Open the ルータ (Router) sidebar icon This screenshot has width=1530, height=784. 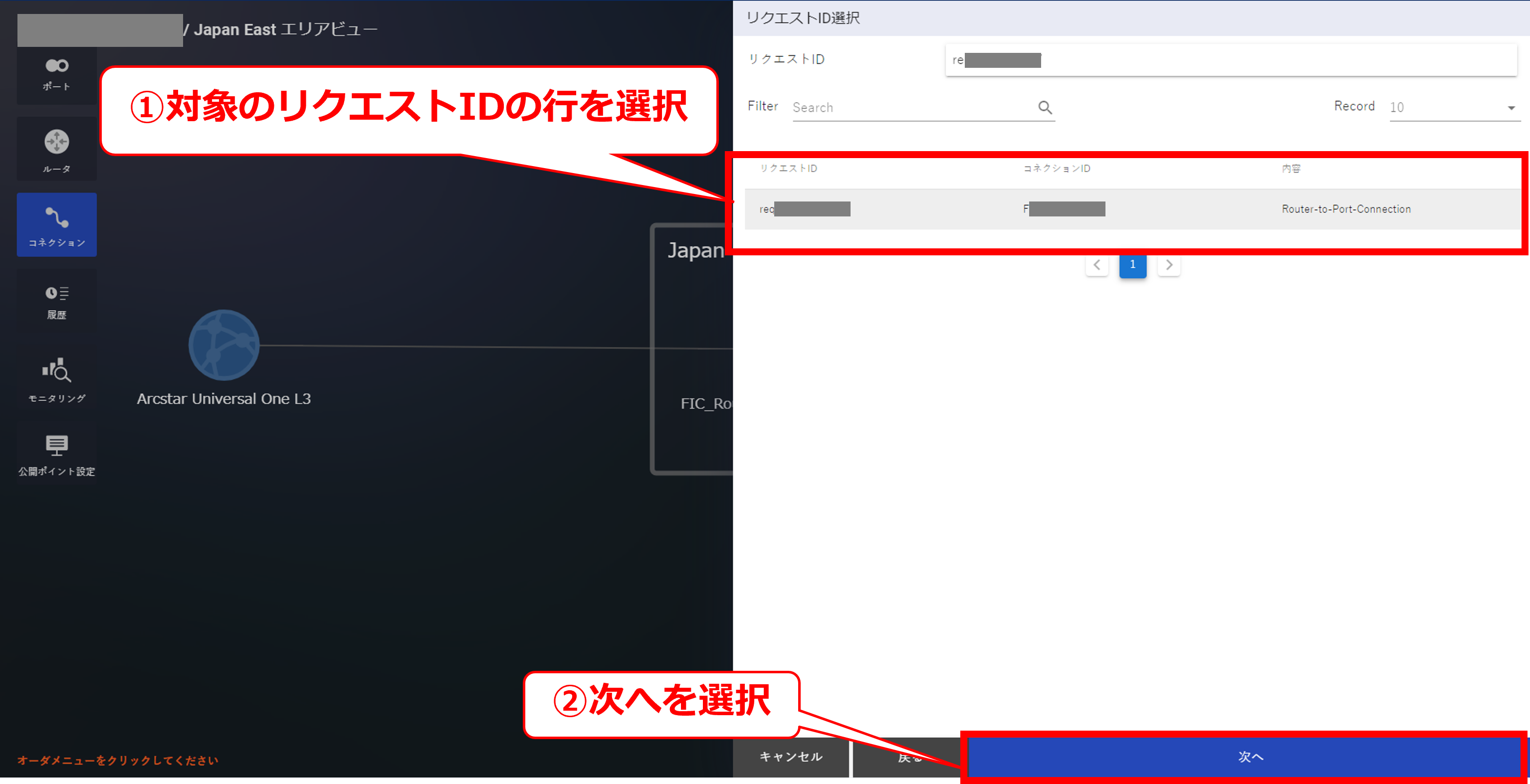56,150
